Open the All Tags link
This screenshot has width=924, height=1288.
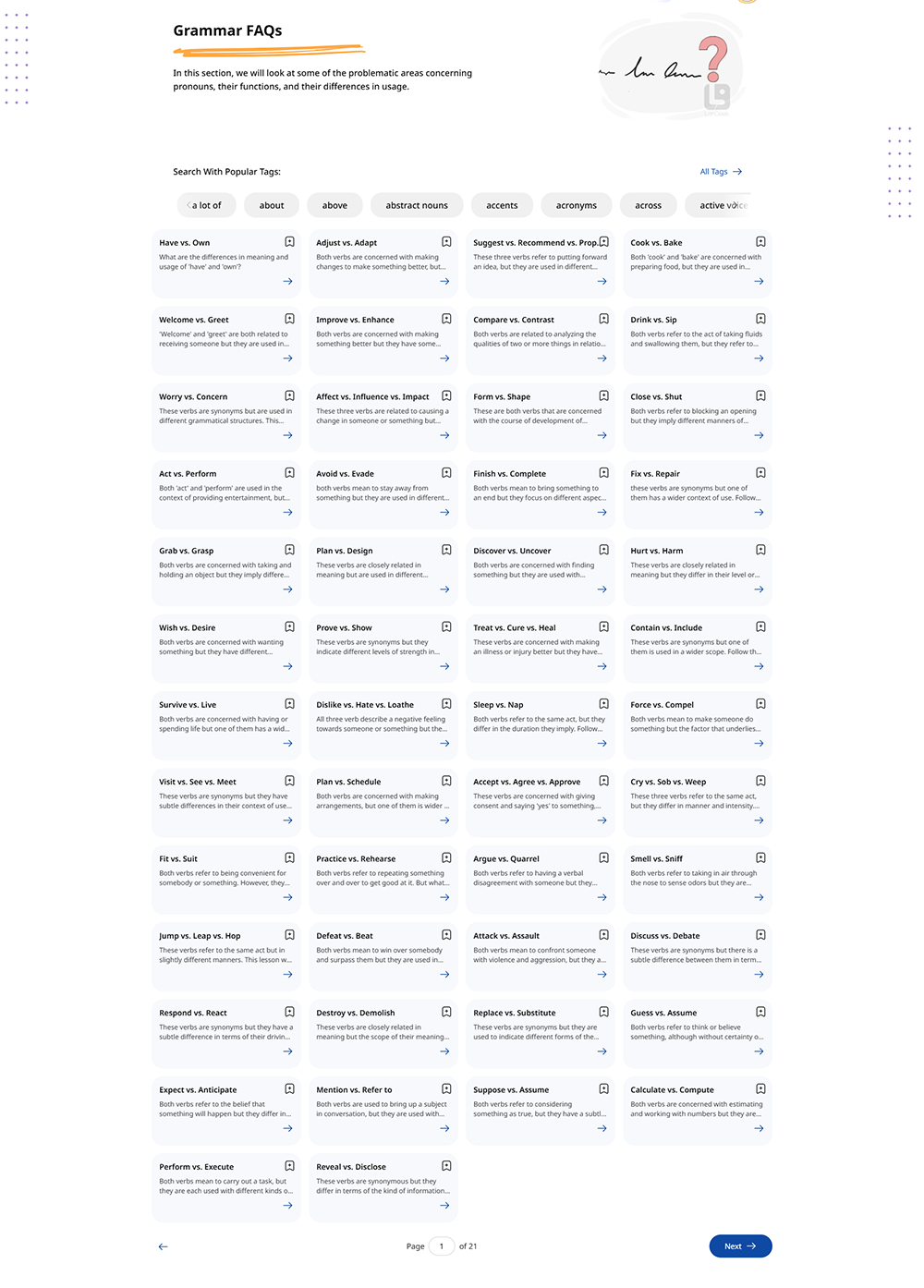(720, 172)
